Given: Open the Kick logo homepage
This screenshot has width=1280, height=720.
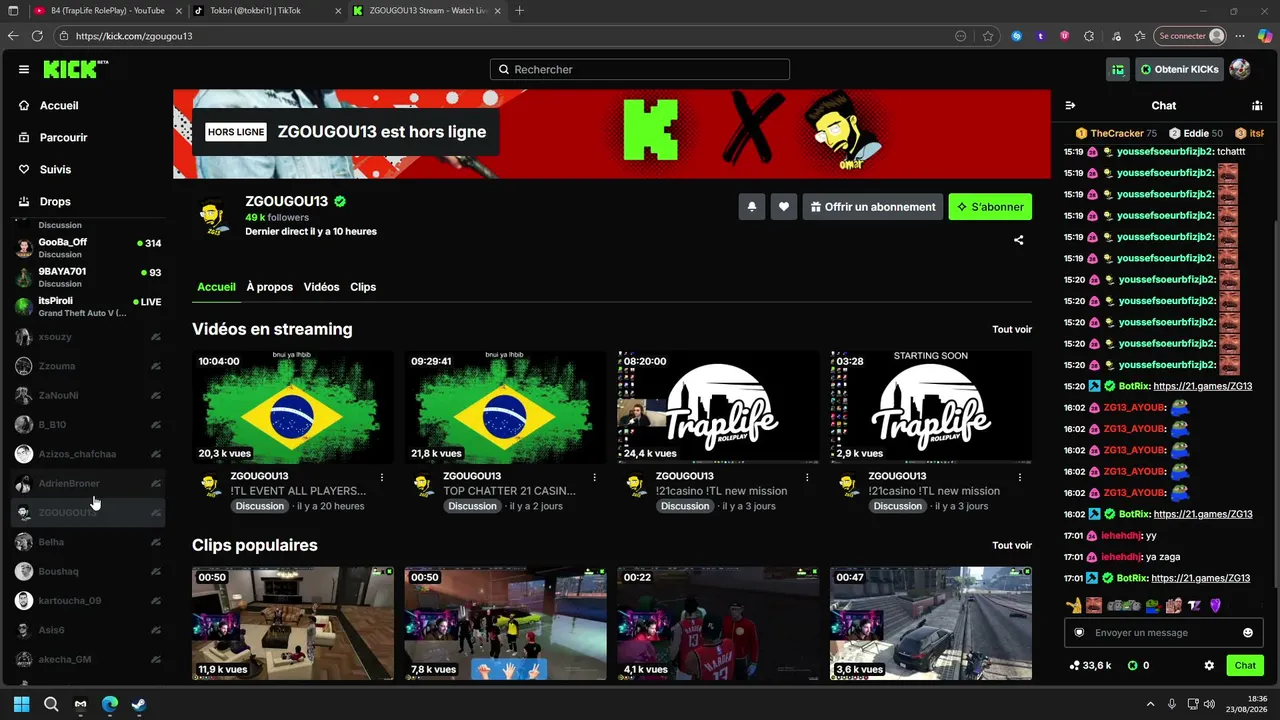Looking at the screenshot, I should pos(75,69).
